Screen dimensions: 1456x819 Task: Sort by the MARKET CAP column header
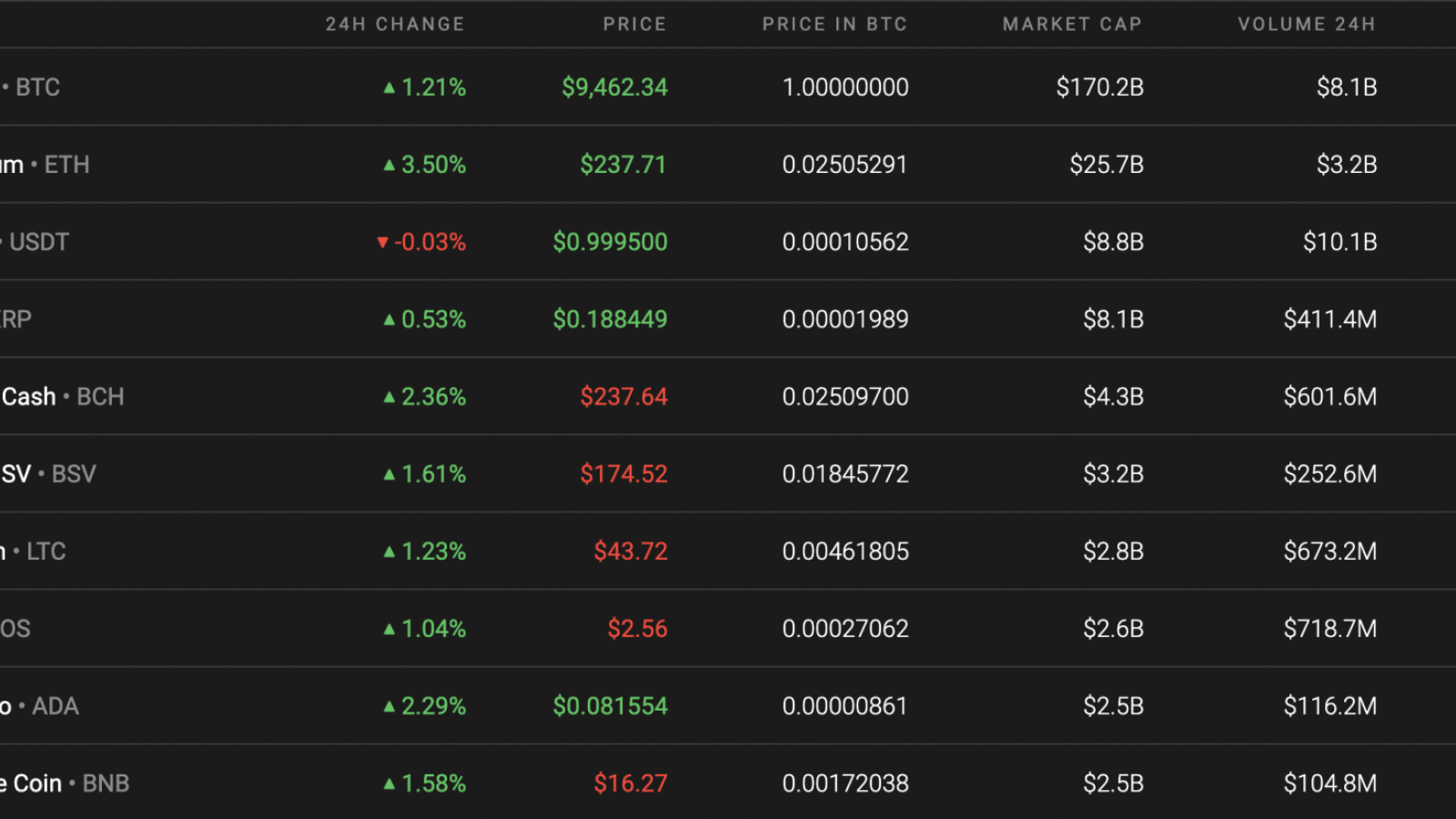pos(1072,25)
